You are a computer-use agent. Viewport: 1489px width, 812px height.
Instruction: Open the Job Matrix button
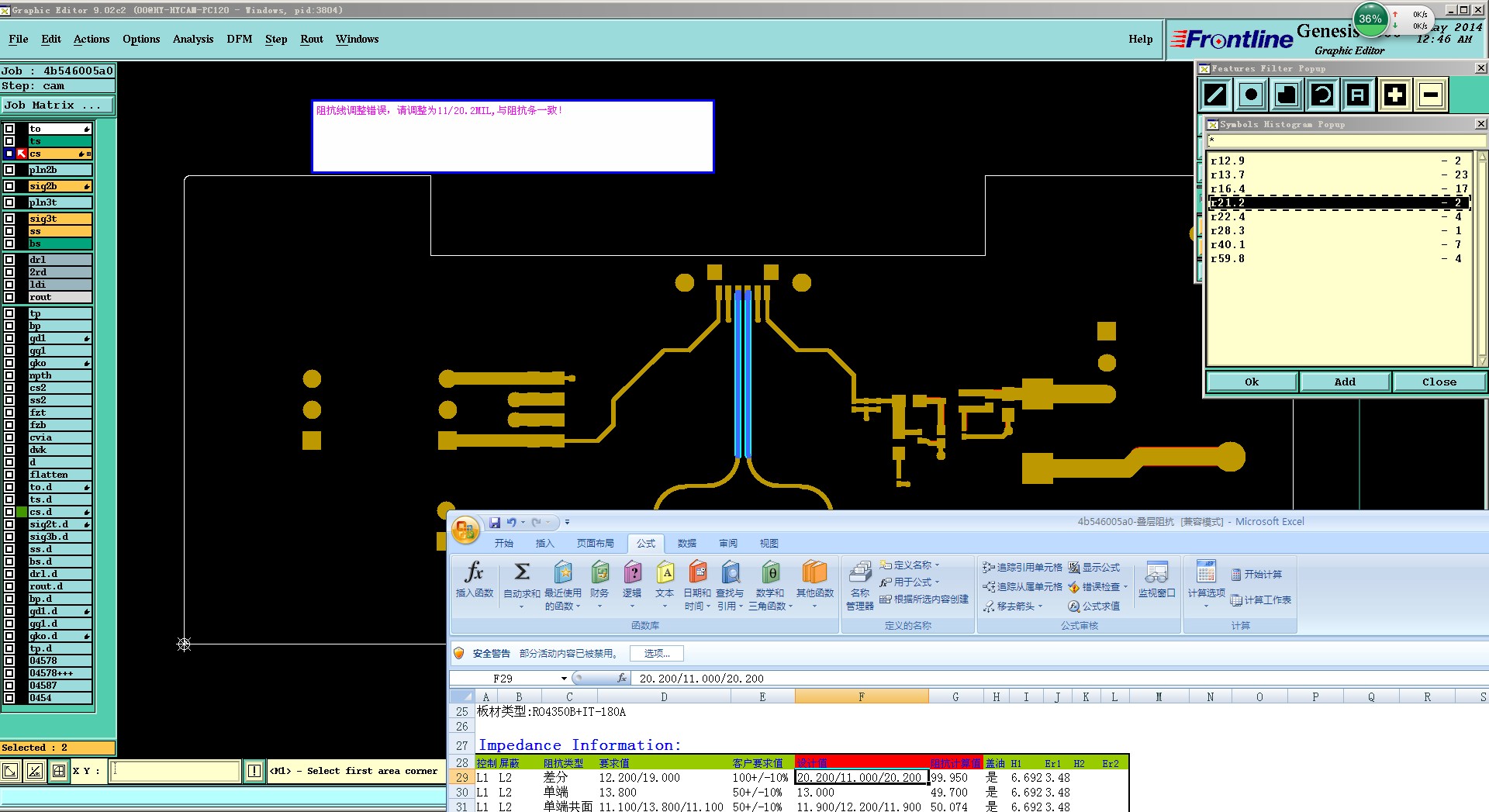click(57, 105)
